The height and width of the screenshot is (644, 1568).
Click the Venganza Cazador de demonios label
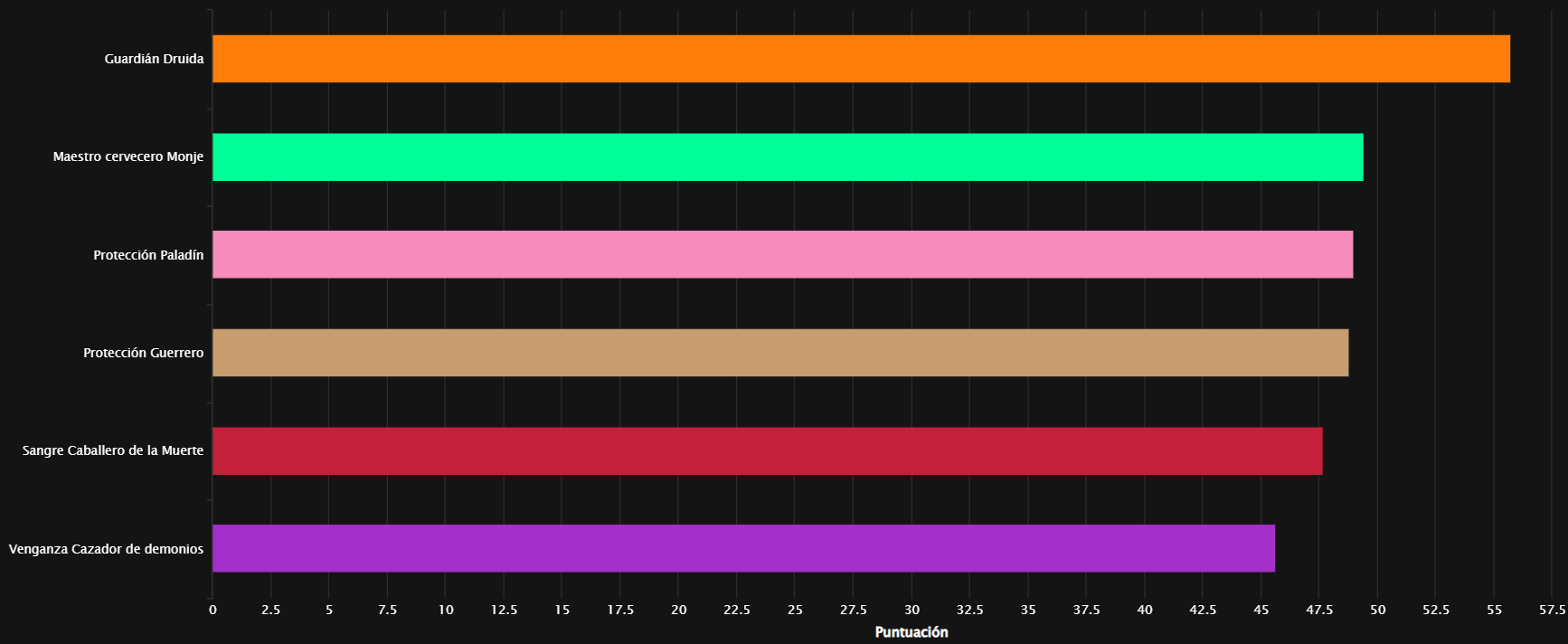coord(106,549)
